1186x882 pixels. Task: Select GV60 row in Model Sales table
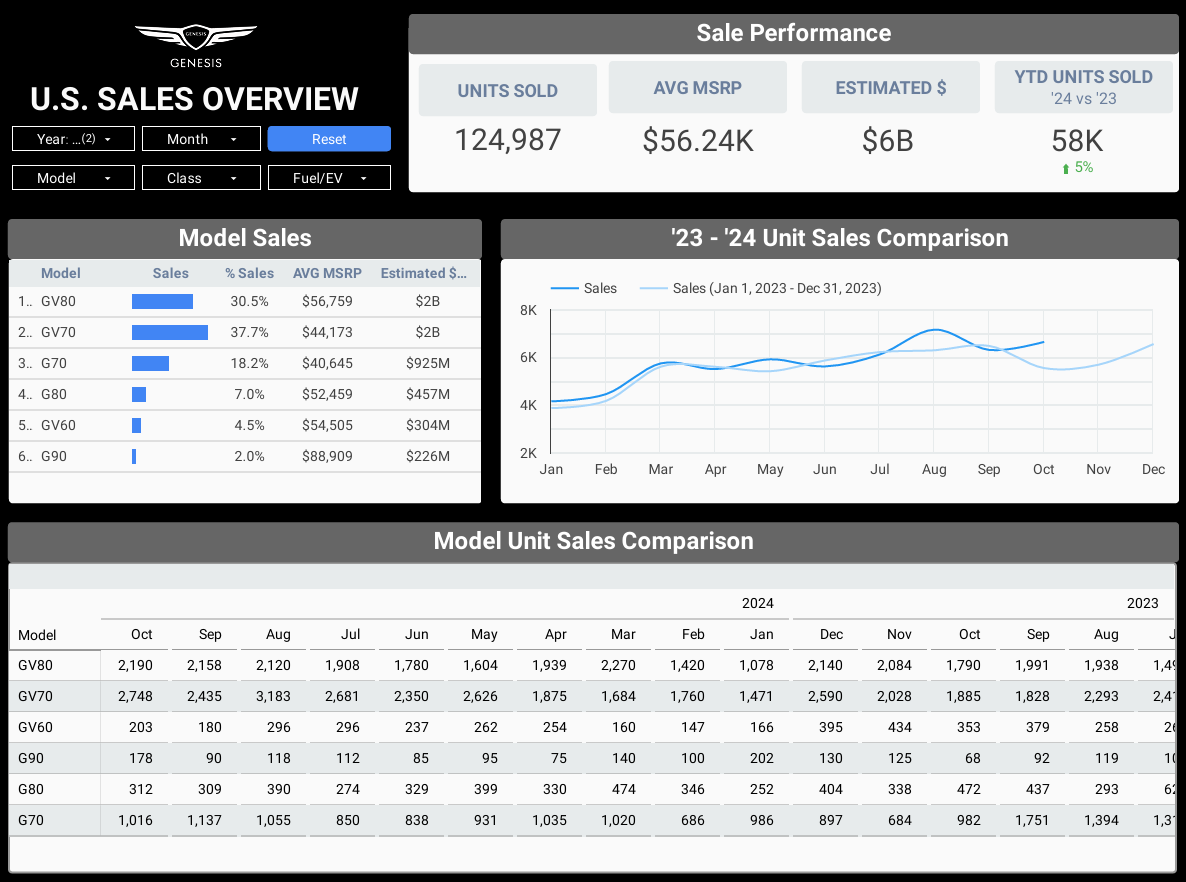pyautogui.click(x=245, y=425)
